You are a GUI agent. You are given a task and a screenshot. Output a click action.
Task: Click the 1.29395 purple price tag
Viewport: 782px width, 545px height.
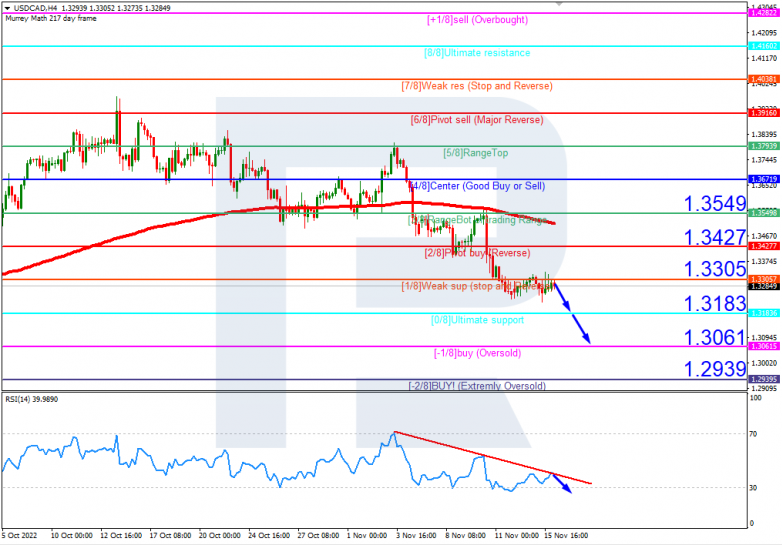pyautogui.click(x=764, y=379)
